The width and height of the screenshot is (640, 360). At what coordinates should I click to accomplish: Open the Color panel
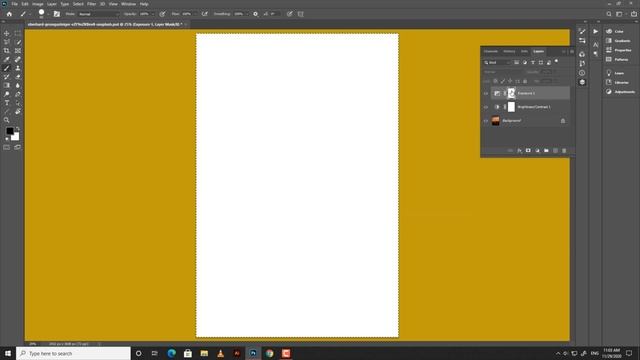[x=615, y=31]
